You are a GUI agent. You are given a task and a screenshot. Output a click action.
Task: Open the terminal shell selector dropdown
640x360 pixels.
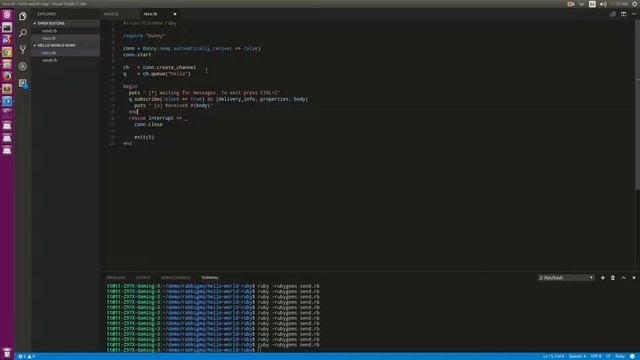[x=566, y=278]
